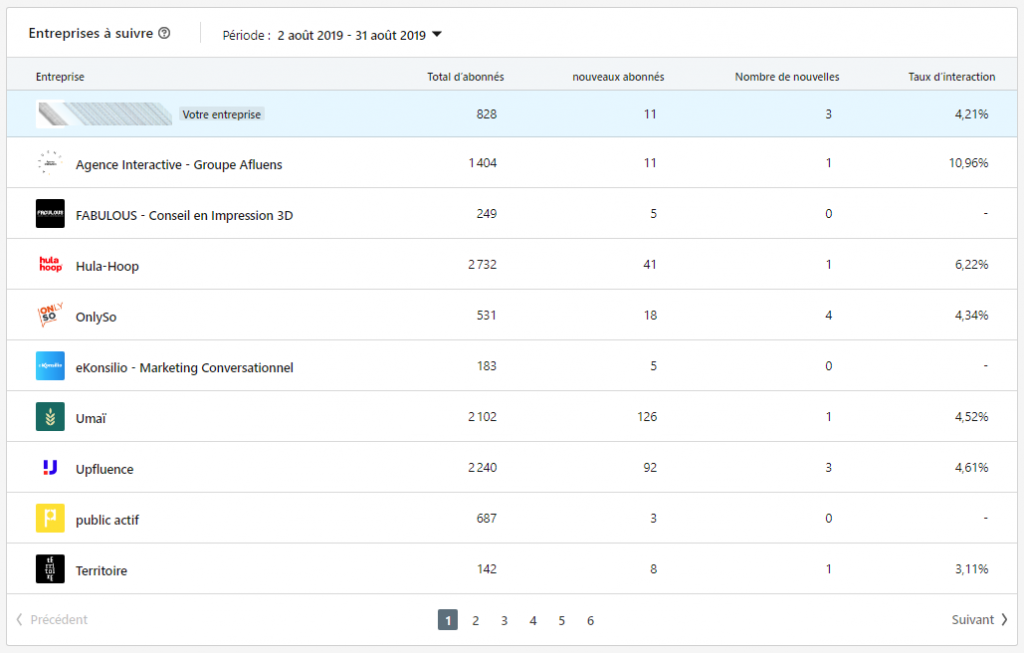Click the eKonsilio blue logo
The image size is (1024, 653).
coord(50,366)
